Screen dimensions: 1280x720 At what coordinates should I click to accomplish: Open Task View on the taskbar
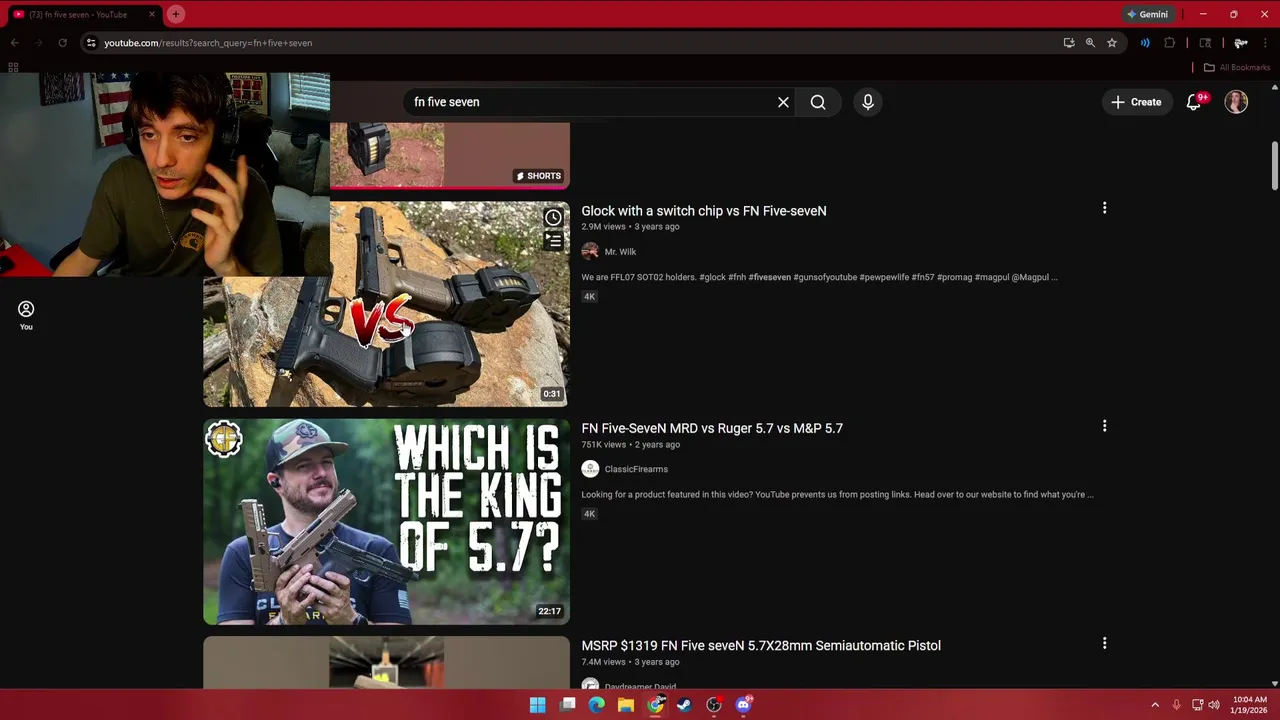[568, 705]
